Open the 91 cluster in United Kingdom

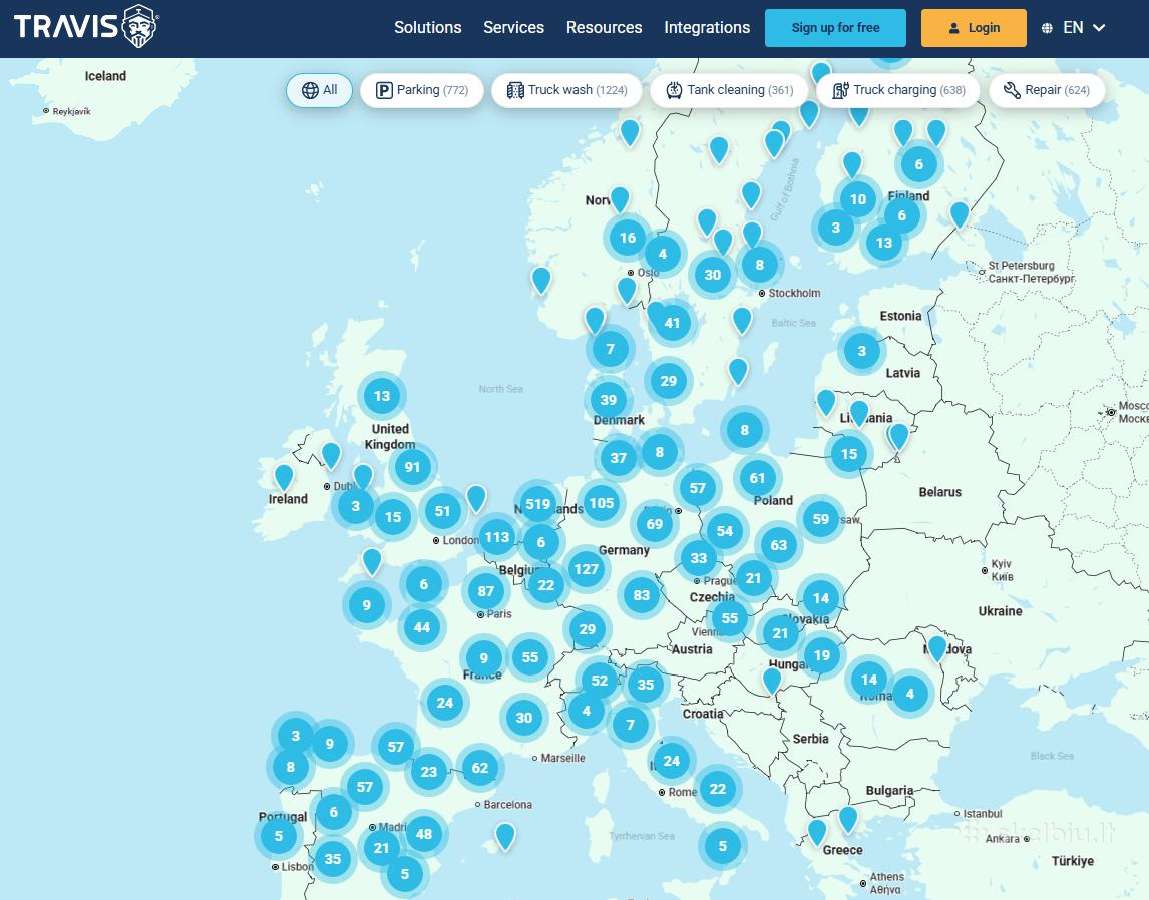(413, 467)
